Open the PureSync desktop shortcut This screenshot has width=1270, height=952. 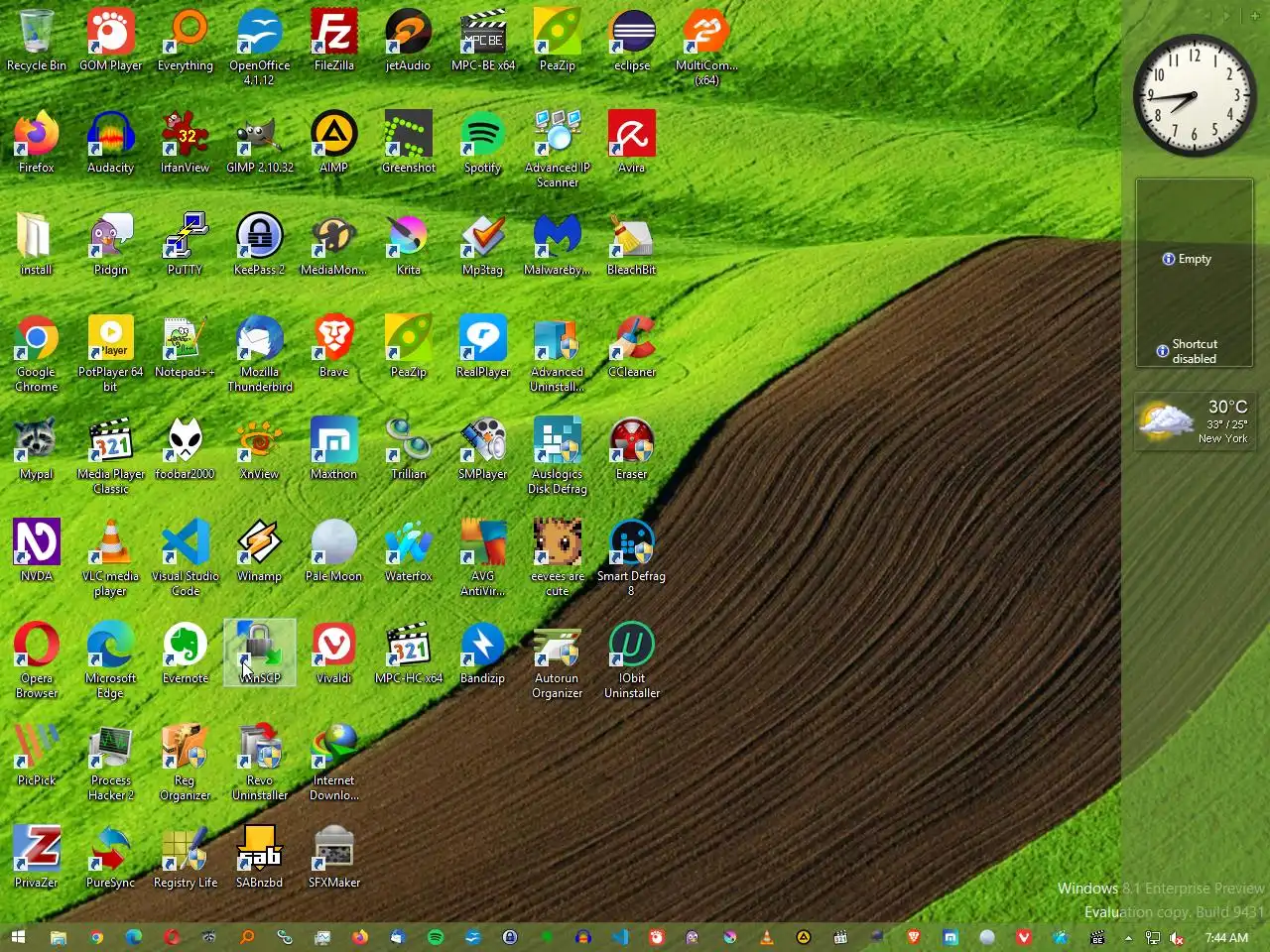111,858
